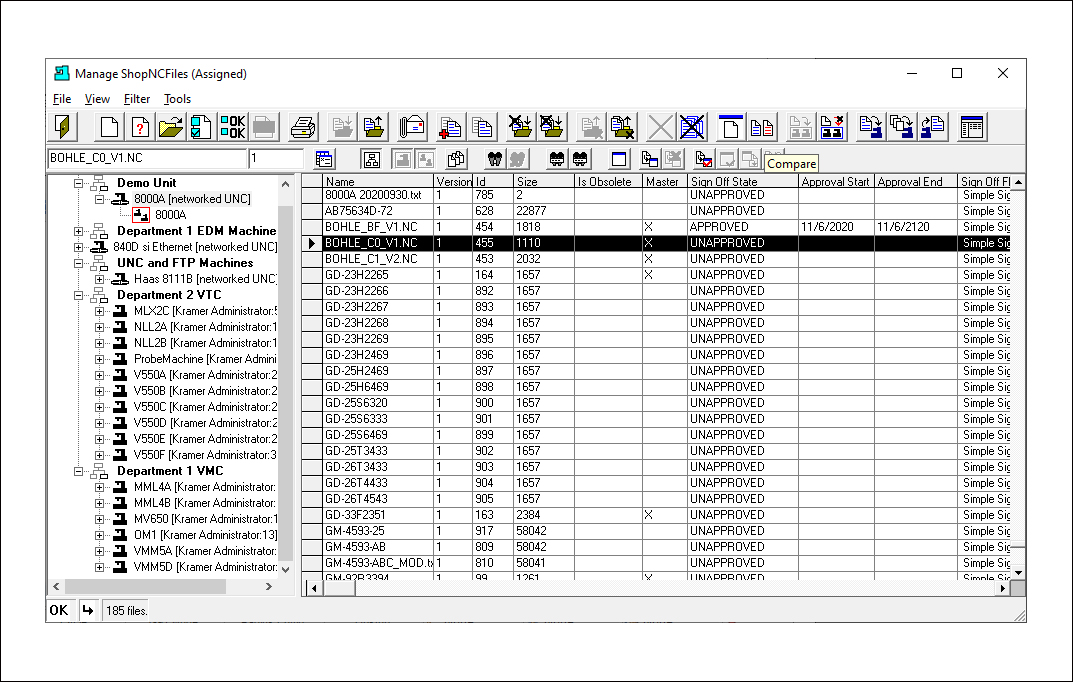Click the page with red arrow to machines icon

click(x=831, y=127)
